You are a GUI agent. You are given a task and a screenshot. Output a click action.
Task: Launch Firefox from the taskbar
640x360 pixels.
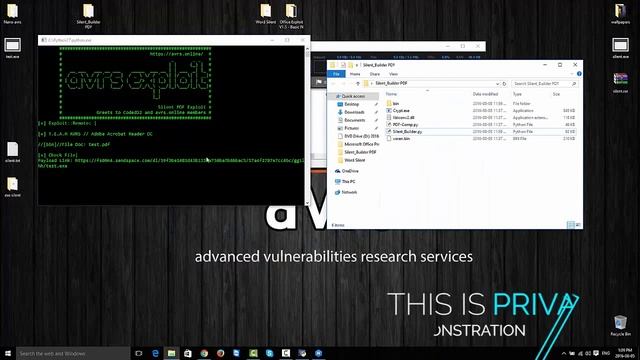[220, 353]
